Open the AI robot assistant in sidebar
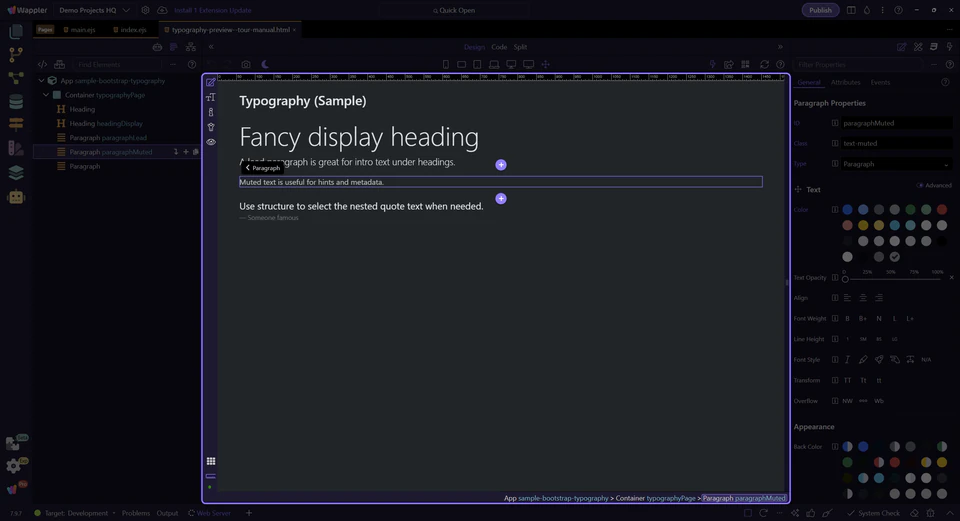This screenshot has height=521, width=960. (16, 197)
